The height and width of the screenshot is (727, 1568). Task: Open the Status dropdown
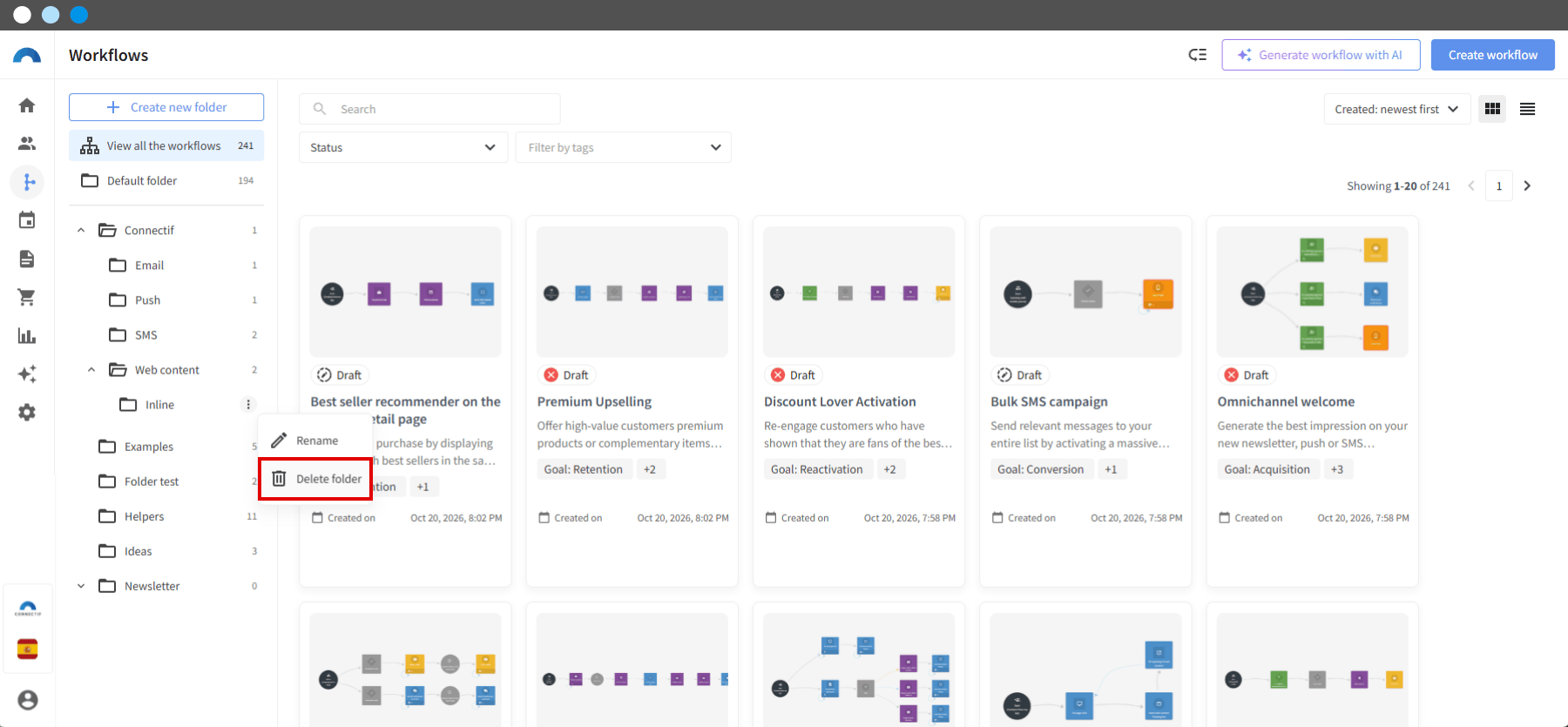coord(403,147)
